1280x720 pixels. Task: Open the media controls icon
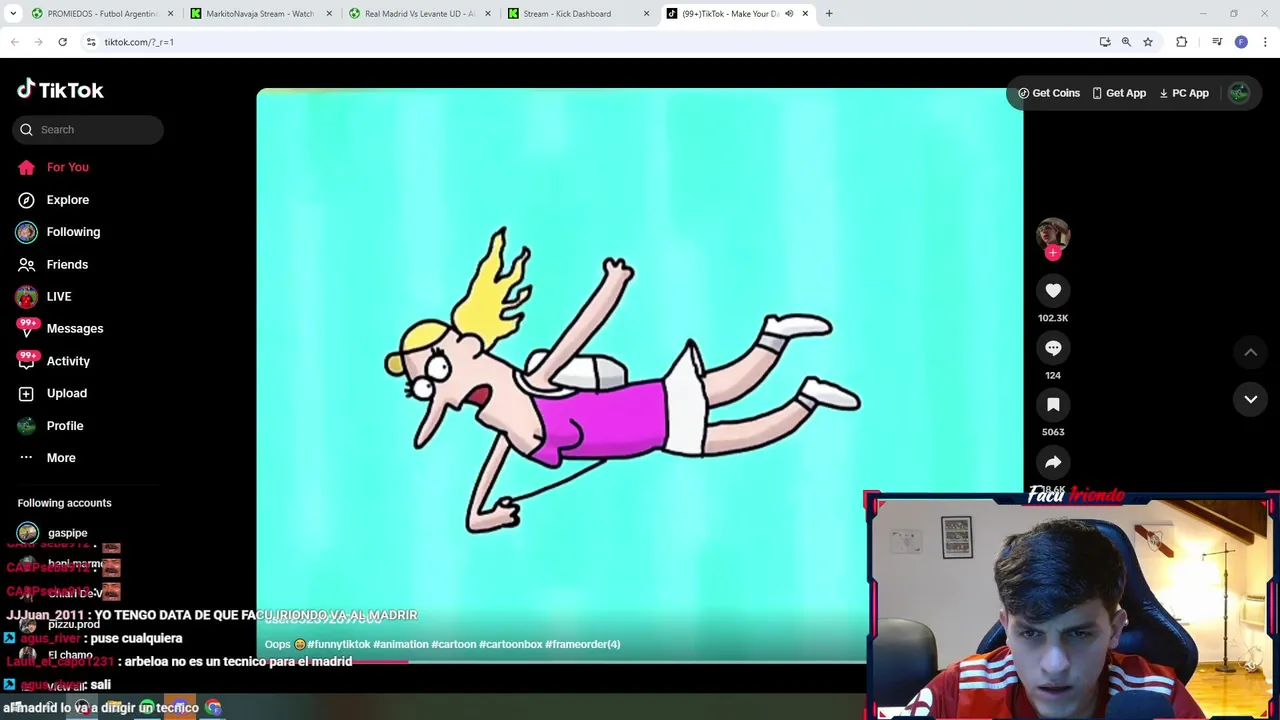1217,42
